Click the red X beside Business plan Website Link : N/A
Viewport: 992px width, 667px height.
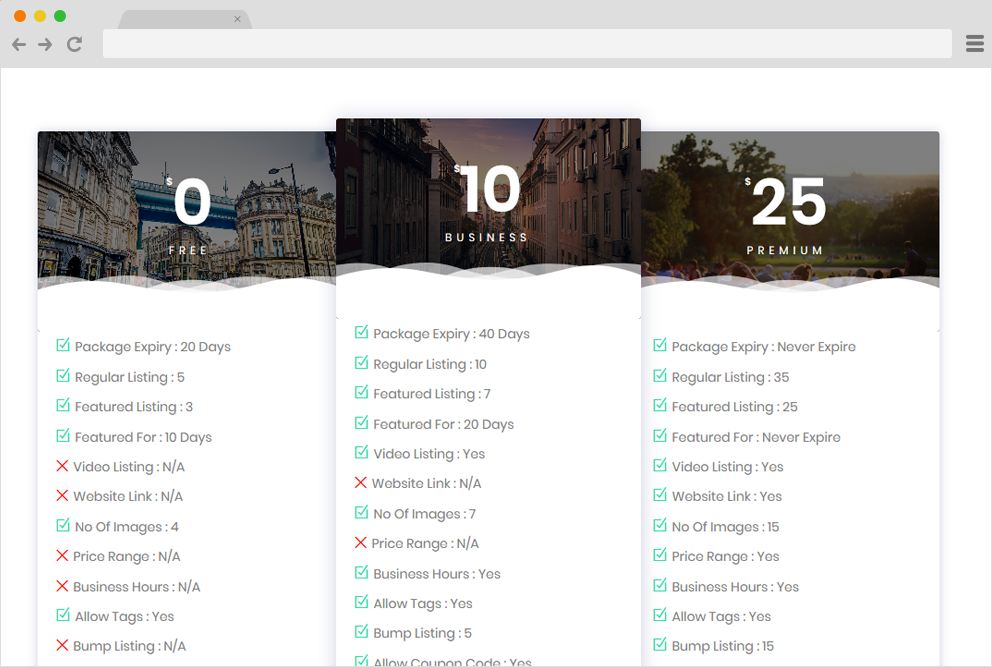[361, 483]
